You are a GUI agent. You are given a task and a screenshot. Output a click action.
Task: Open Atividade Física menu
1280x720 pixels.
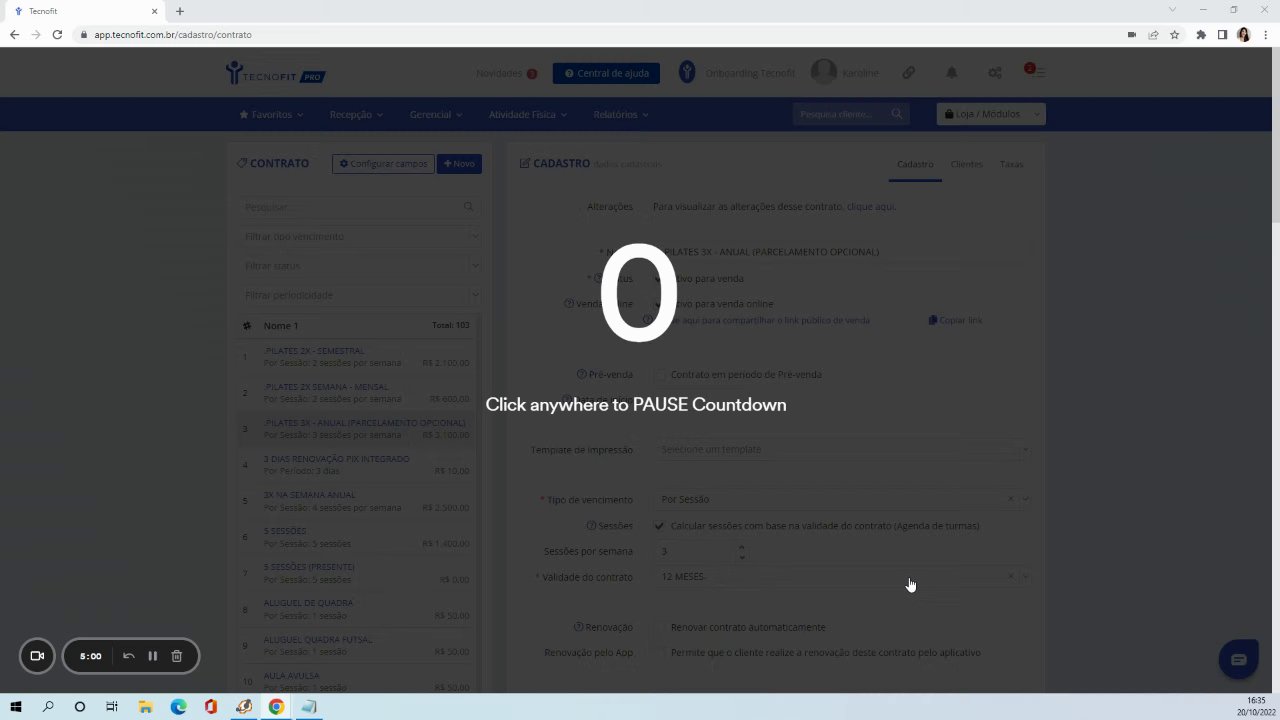[528, 115]
